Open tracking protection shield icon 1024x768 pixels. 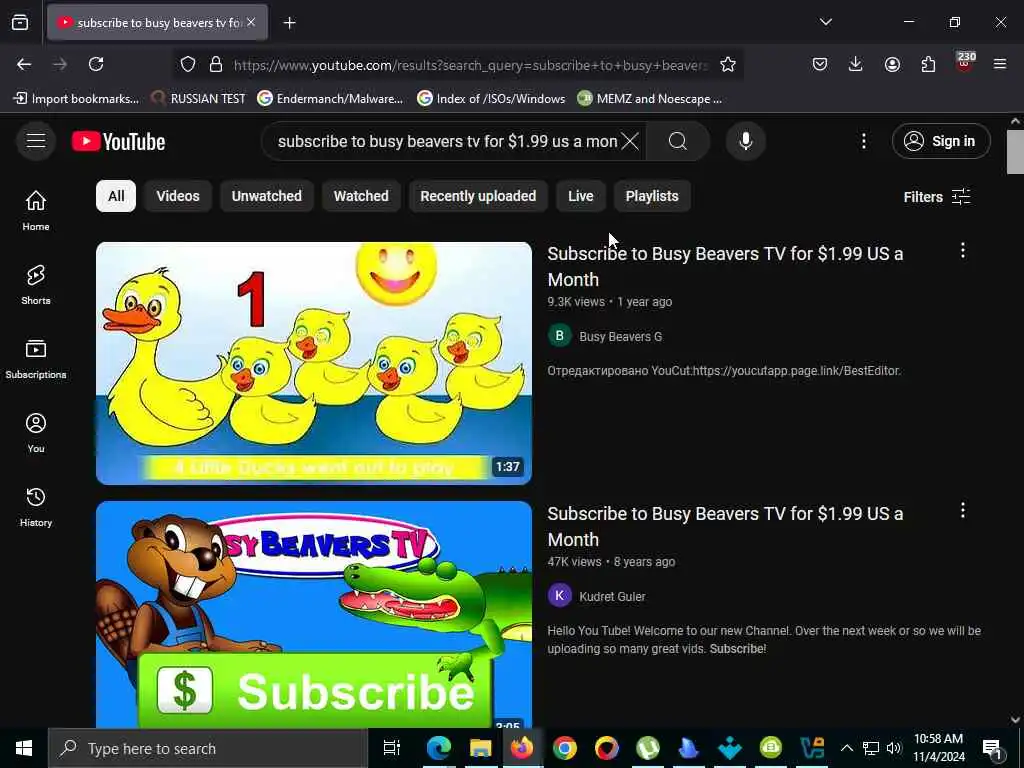tap(188, 65)
